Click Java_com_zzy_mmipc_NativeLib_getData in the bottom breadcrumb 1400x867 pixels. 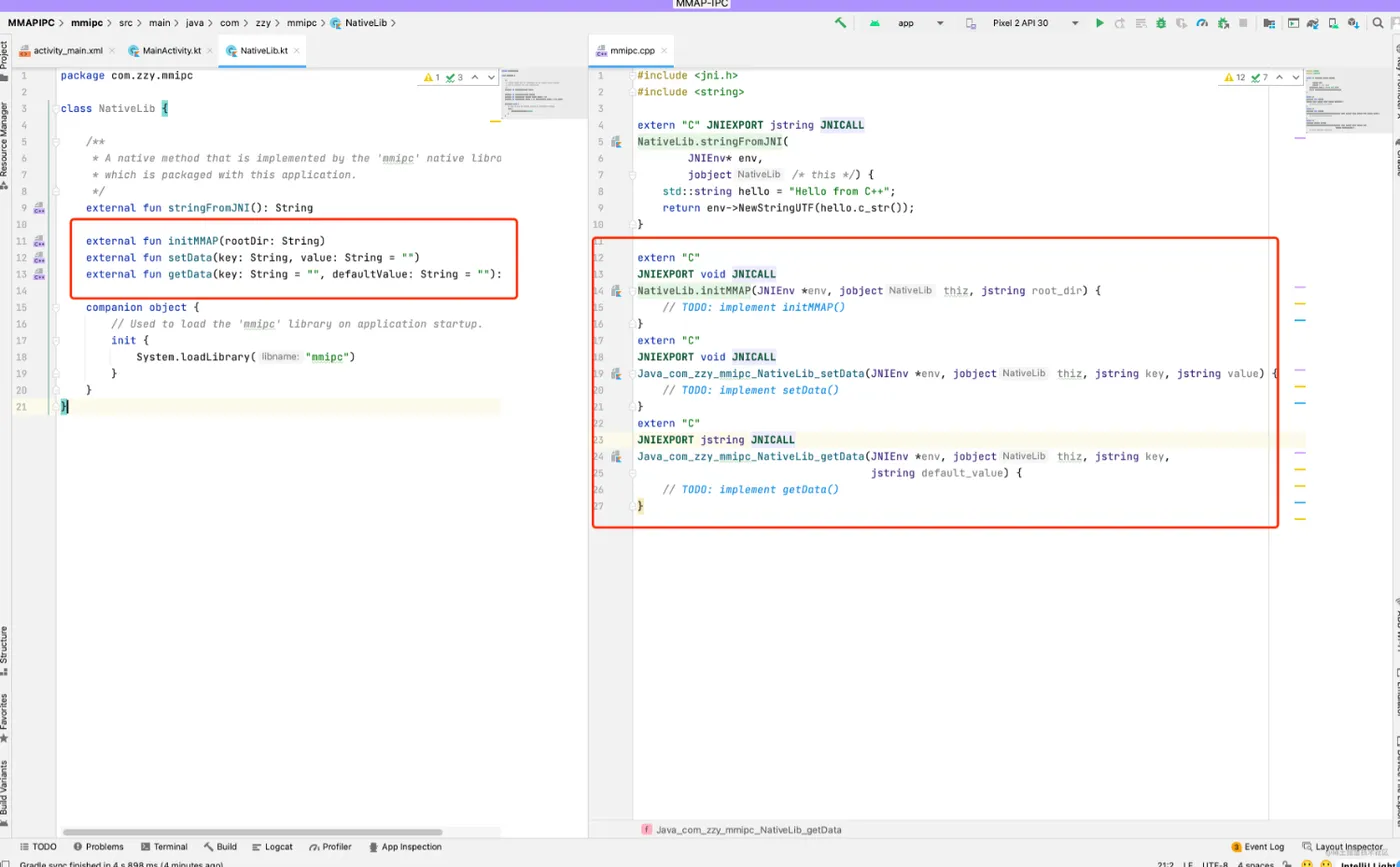click(x=748, y=830)
